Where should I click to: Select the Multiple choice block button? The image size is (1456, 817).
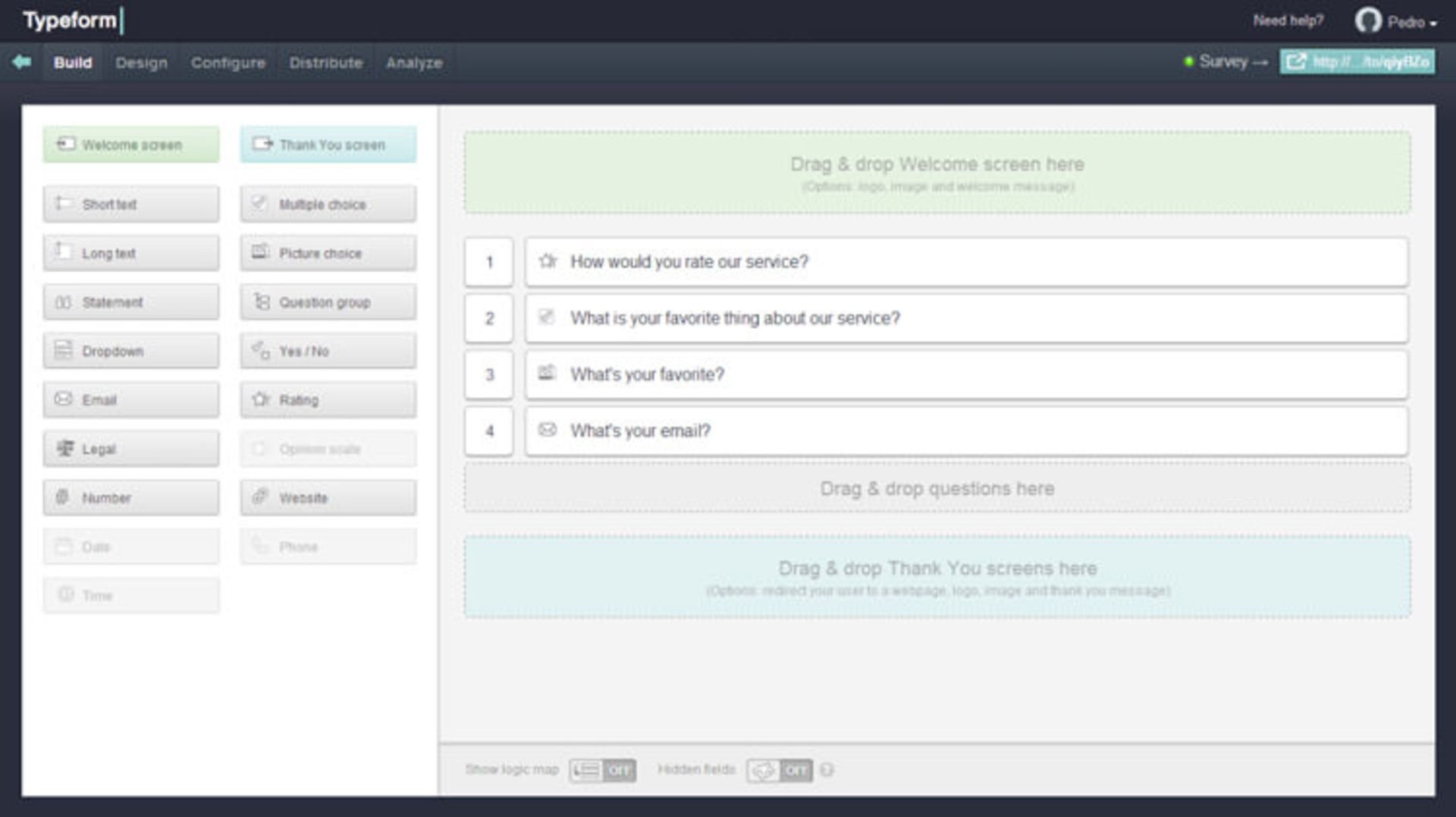(328, 205)
